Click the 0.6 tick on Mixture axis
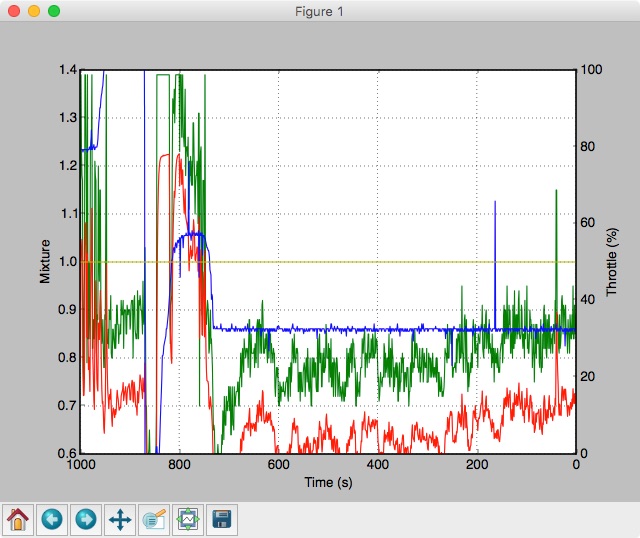 tap(68, 454)
